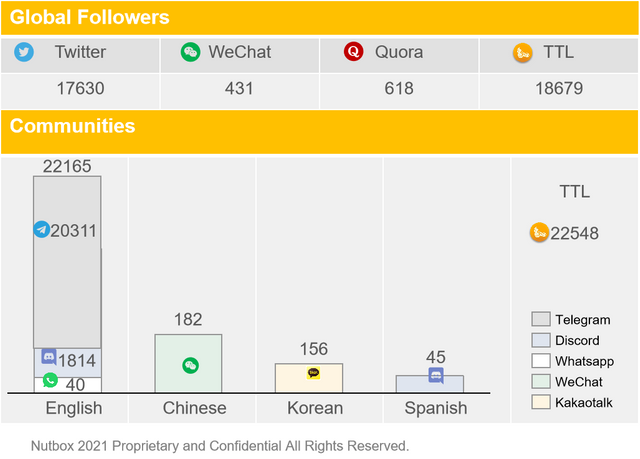Click the red Quora icon

tap(353, 52)
